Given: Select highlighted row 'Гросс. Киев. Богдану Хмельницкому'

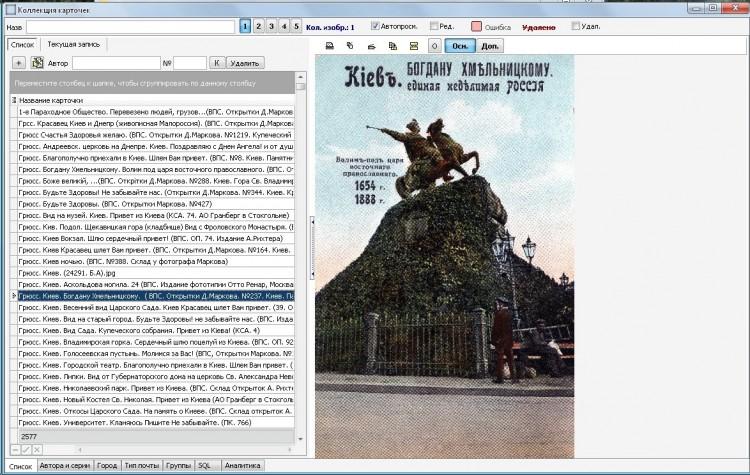Looking at the screenshot, I should pyautogui.click(x=156, y=296).
